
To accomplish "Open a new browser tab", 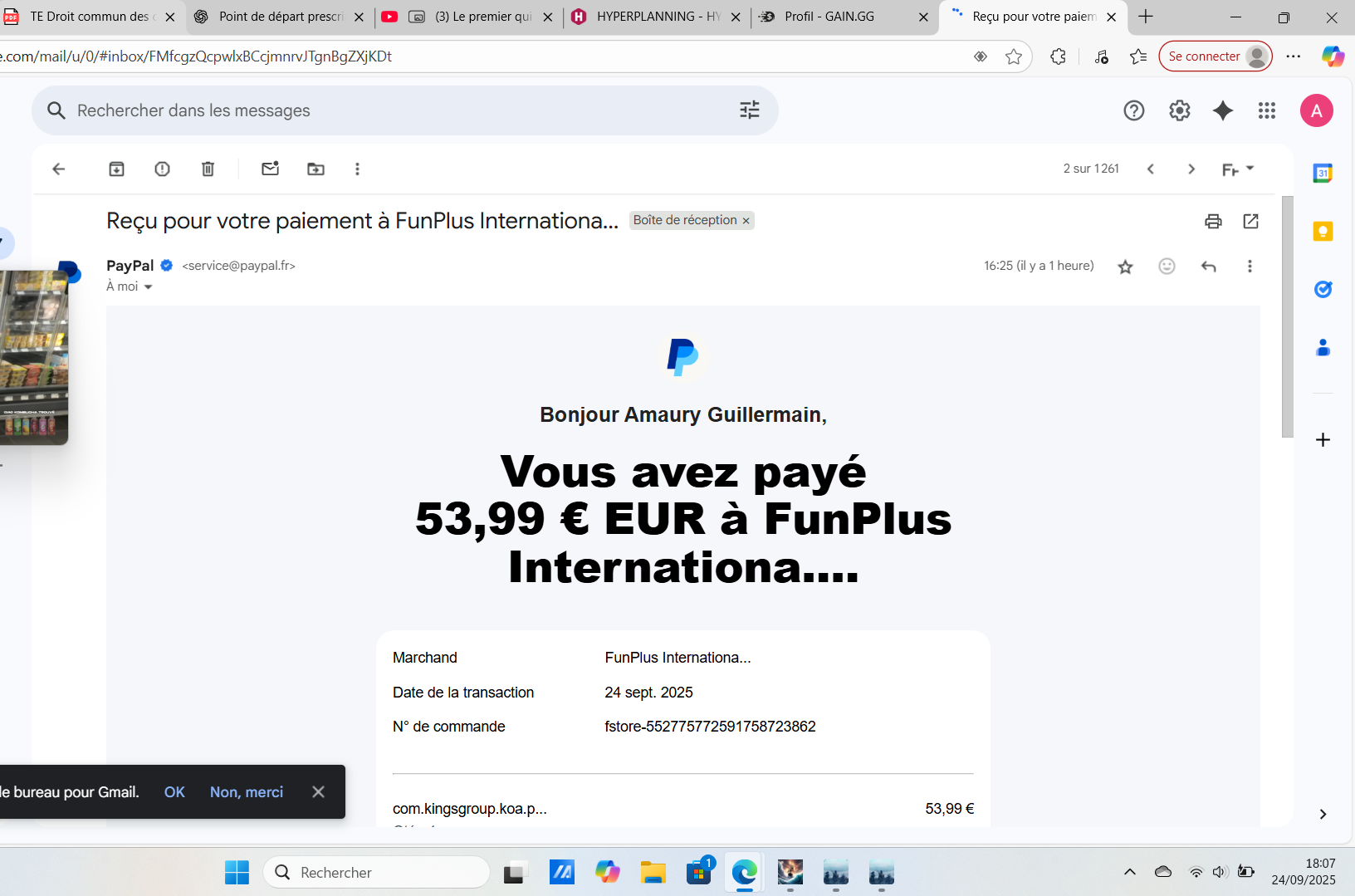I will [1146, 17].
